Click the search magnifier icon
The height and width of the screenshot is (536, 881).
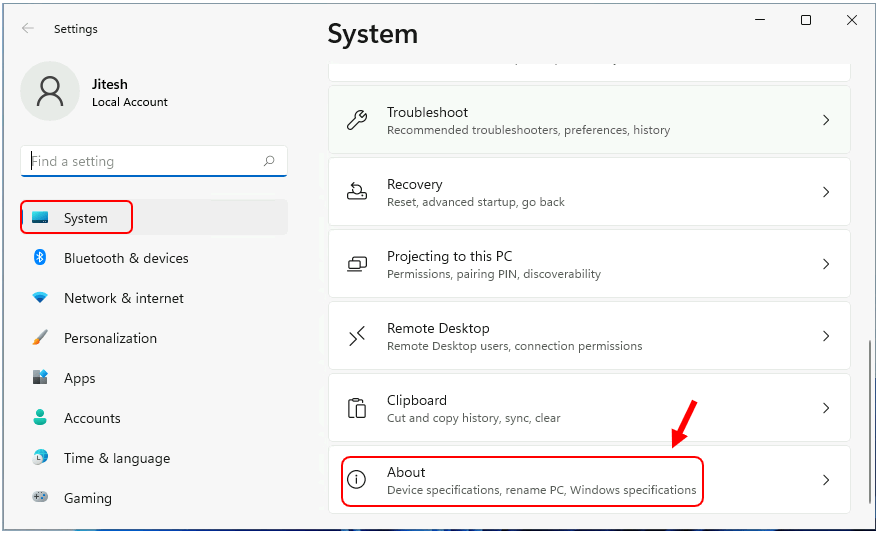point(269,161)
